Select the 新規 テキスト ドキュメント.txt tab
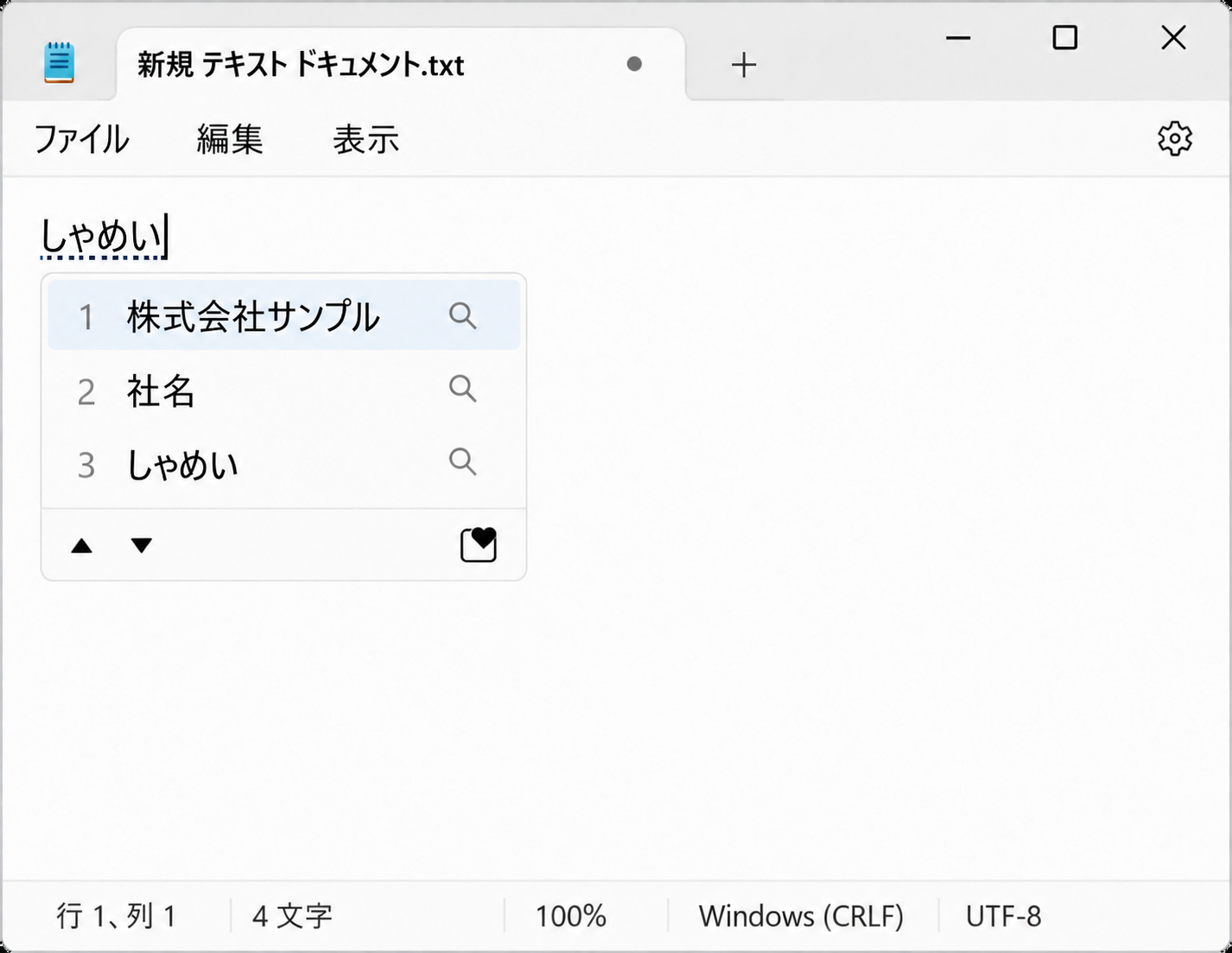The height and width of the screenshot is (953, 1232). point(401,65)
